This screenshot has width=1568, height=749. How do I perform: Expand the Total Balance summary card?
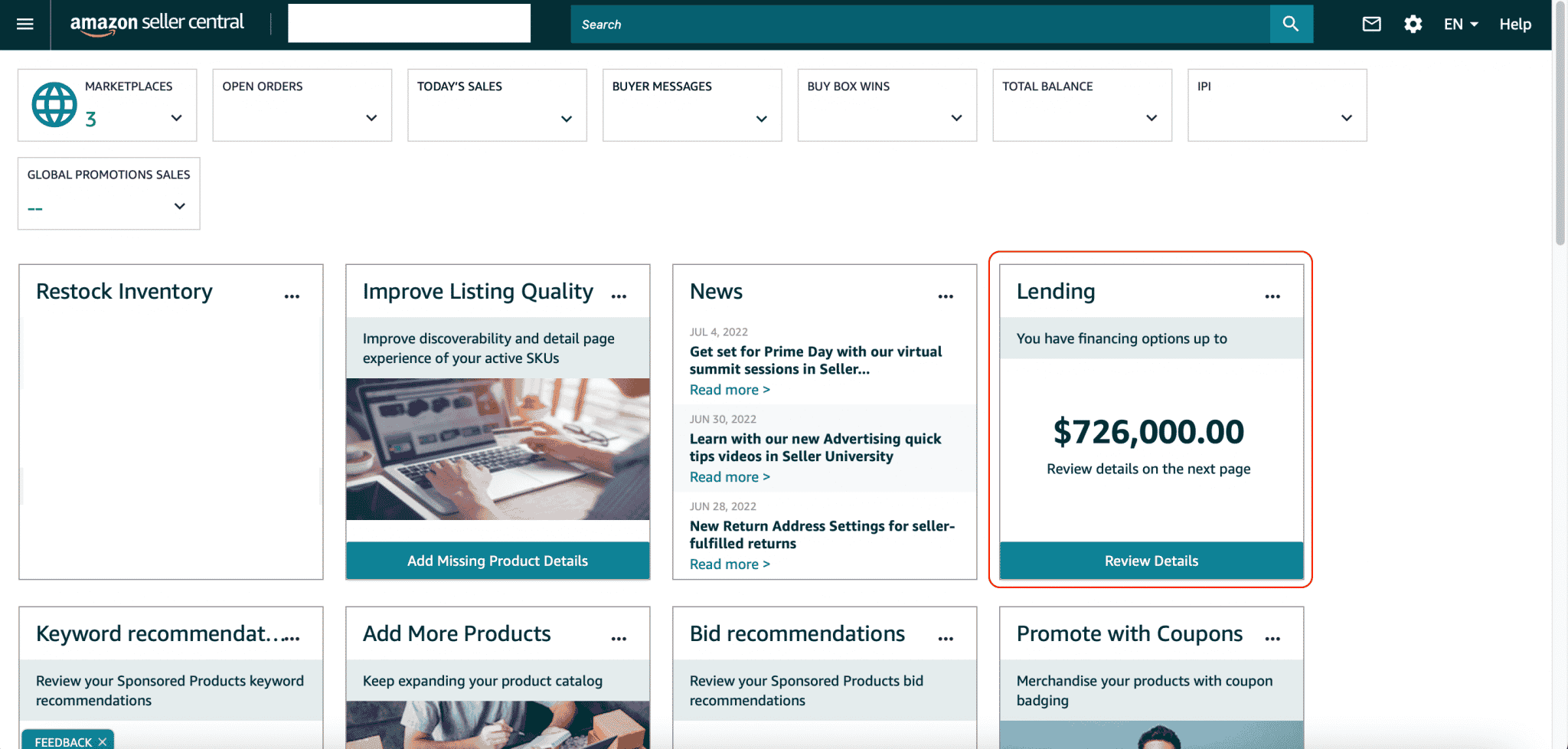point(1151,118)
